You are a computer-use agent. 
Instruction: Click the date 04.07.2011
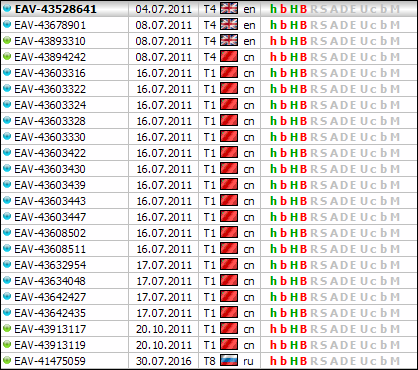click(x=164, y=9)
